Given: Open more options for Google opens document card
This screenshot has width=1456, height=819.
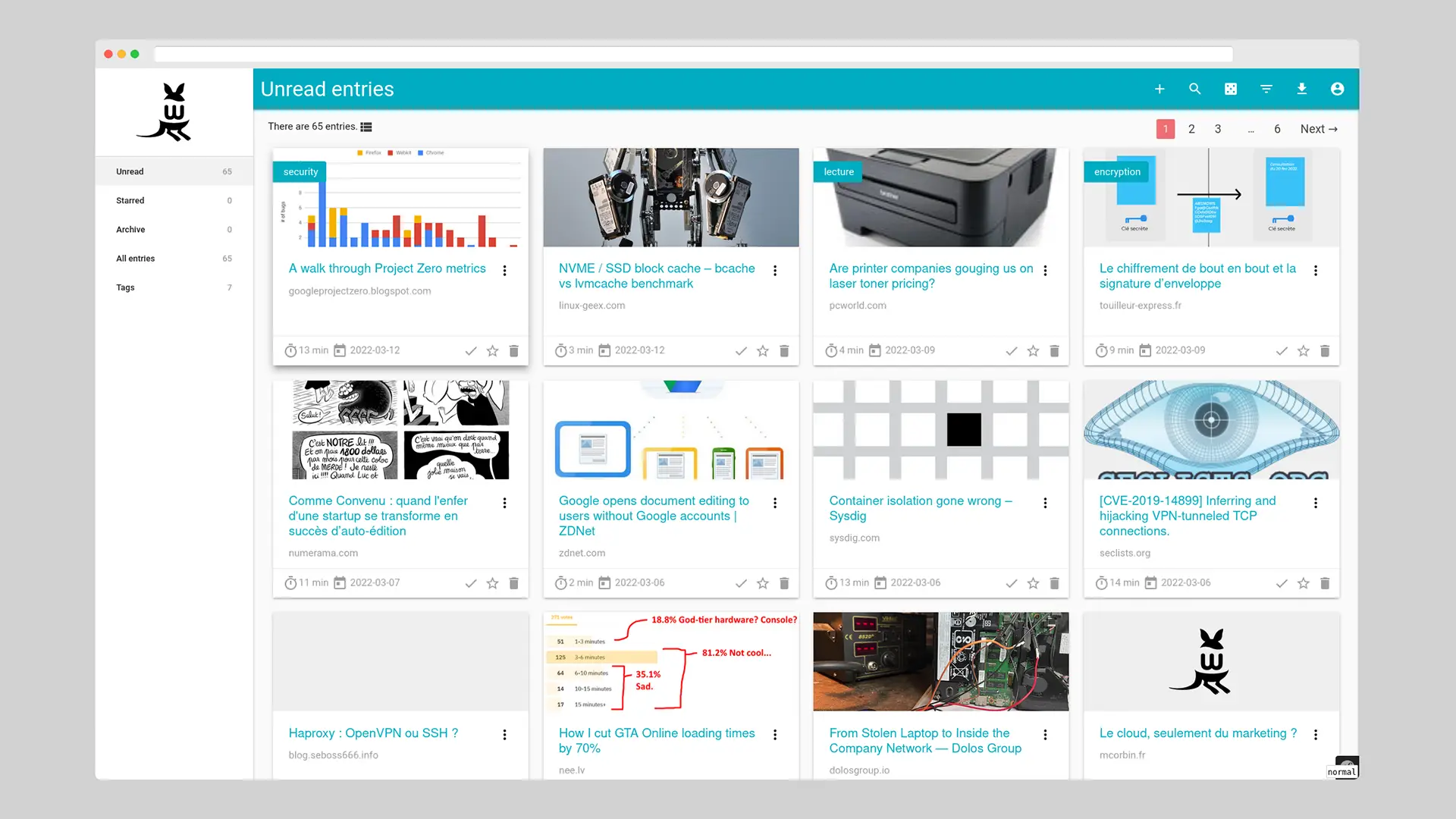Looking at the screenshot, I should [x=775, y=503].
